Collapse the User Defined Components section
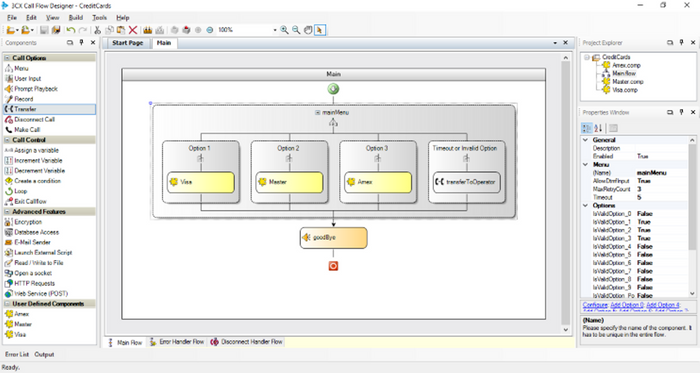 pyautogui.click(x=7, y=304)
